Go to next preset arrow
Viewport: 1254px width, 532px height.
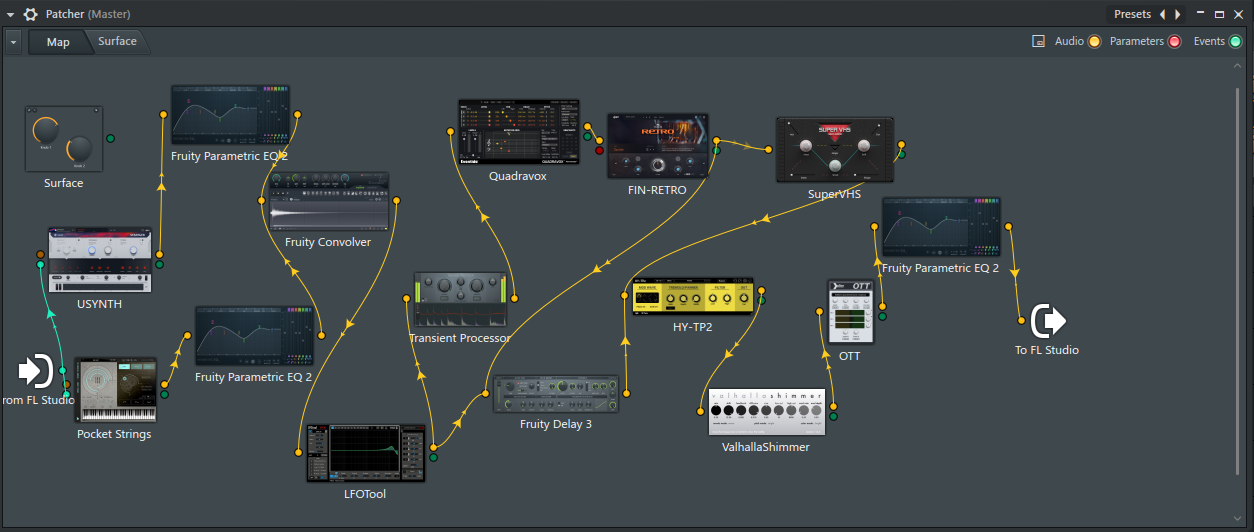point(1178,14)
